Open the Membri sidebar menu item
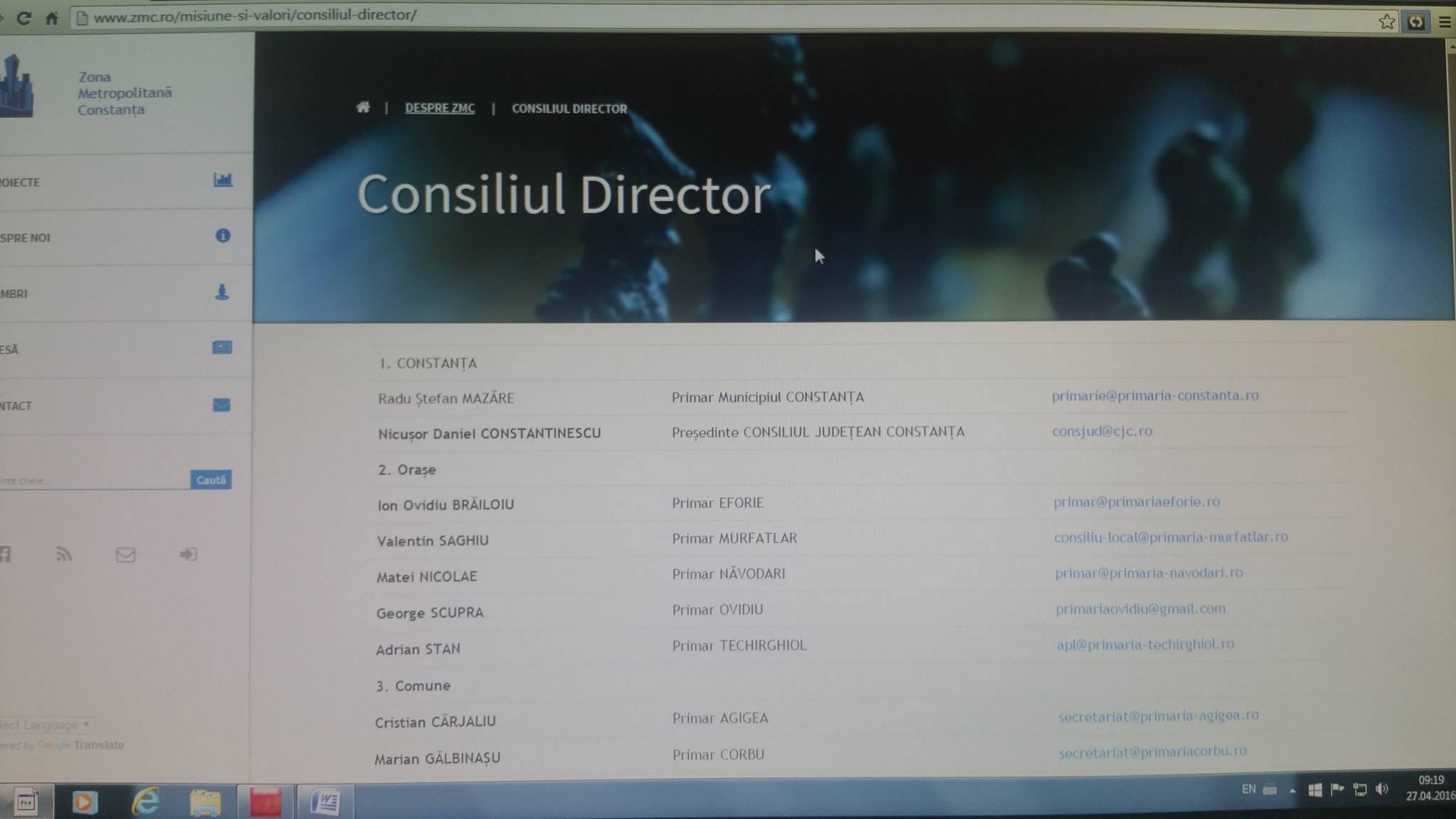This screenshot has width=1456, height=819. (125, 294)
